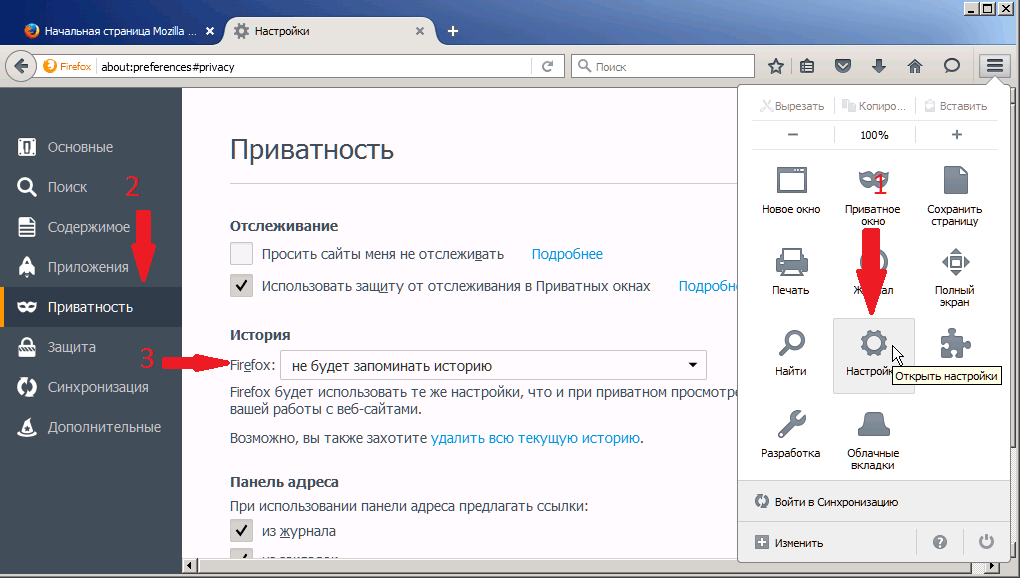Image resolution: width=1020 pixels, height=578 pixels.
Task: Click the hamburger menu button
Action: pyautogui.click(x=994, y=66)
